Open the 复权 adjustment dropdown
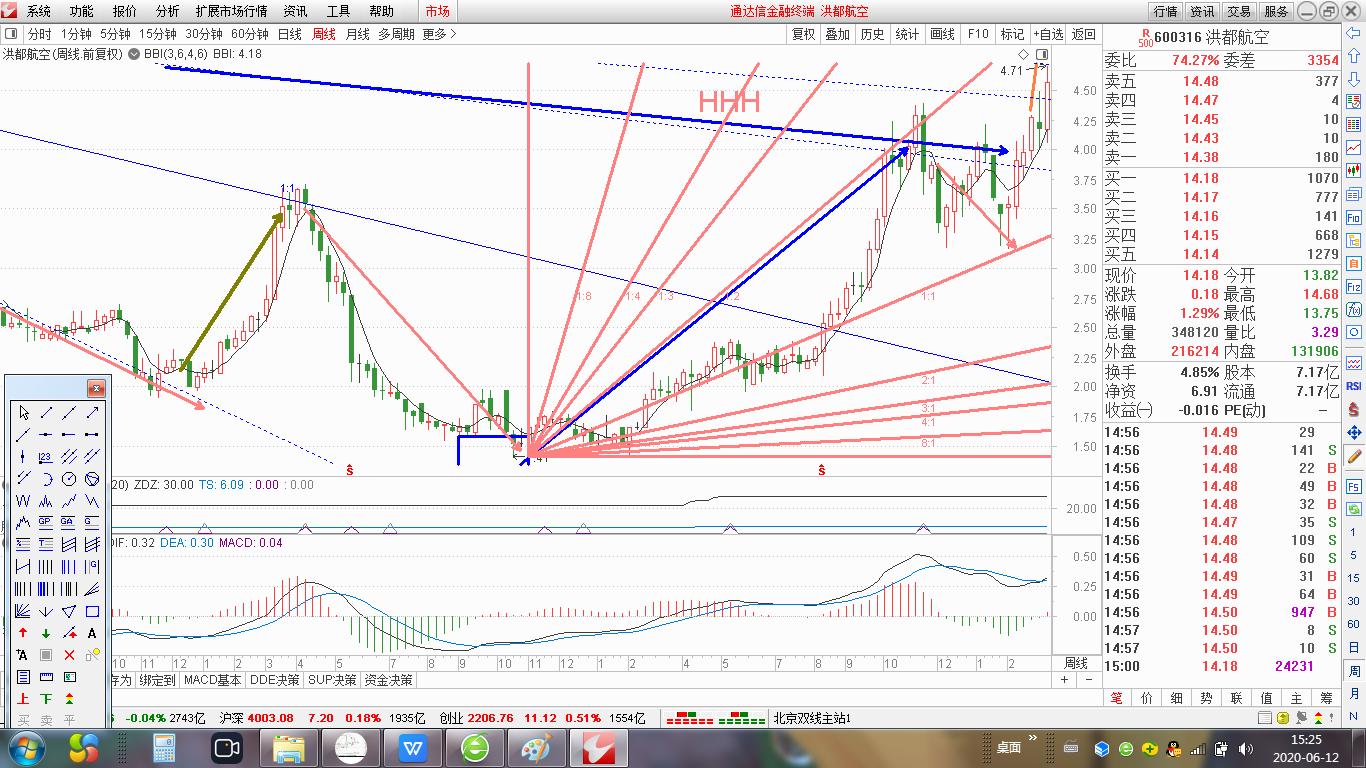Screen dimensions: 1366x768 tap(804, 34)
